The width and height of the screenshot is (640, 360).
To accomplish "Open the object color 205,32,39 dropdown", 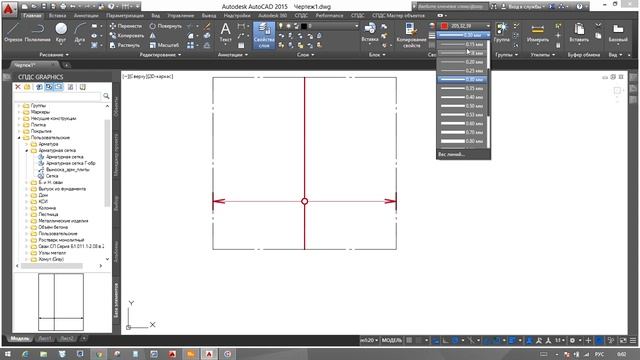I will (488, 26).
